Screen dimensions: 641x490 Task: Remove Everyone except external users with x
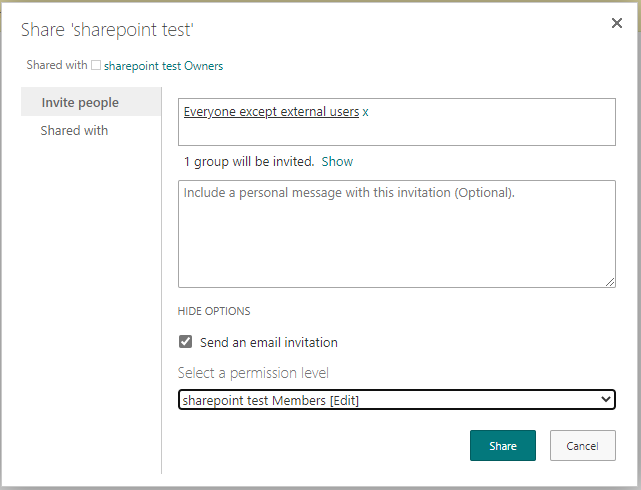click(x=365, y=112)
